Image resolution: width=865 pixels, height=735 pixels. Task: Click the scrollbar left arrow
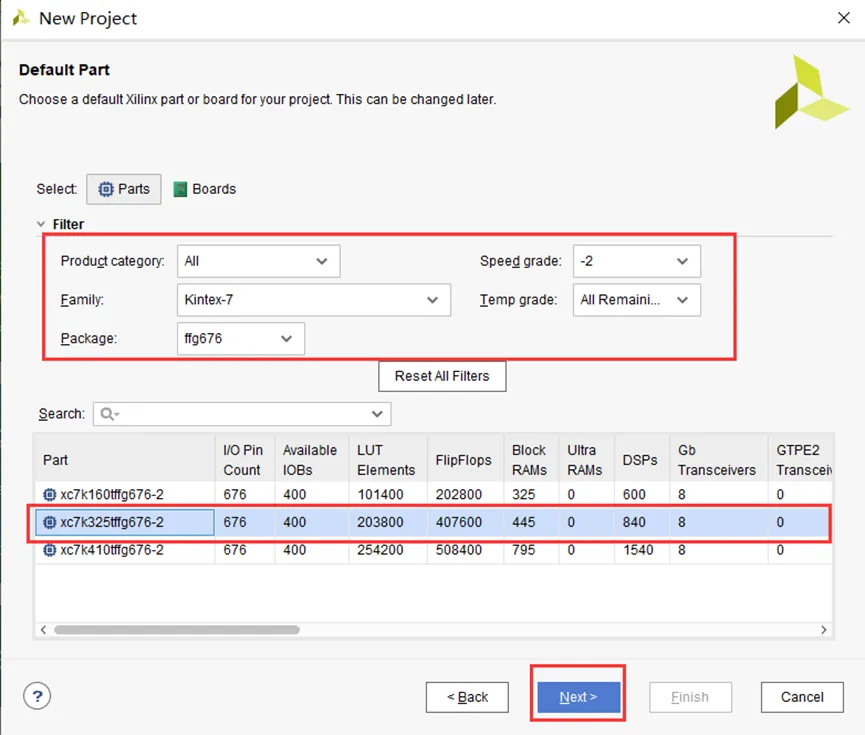pos(43,630)
